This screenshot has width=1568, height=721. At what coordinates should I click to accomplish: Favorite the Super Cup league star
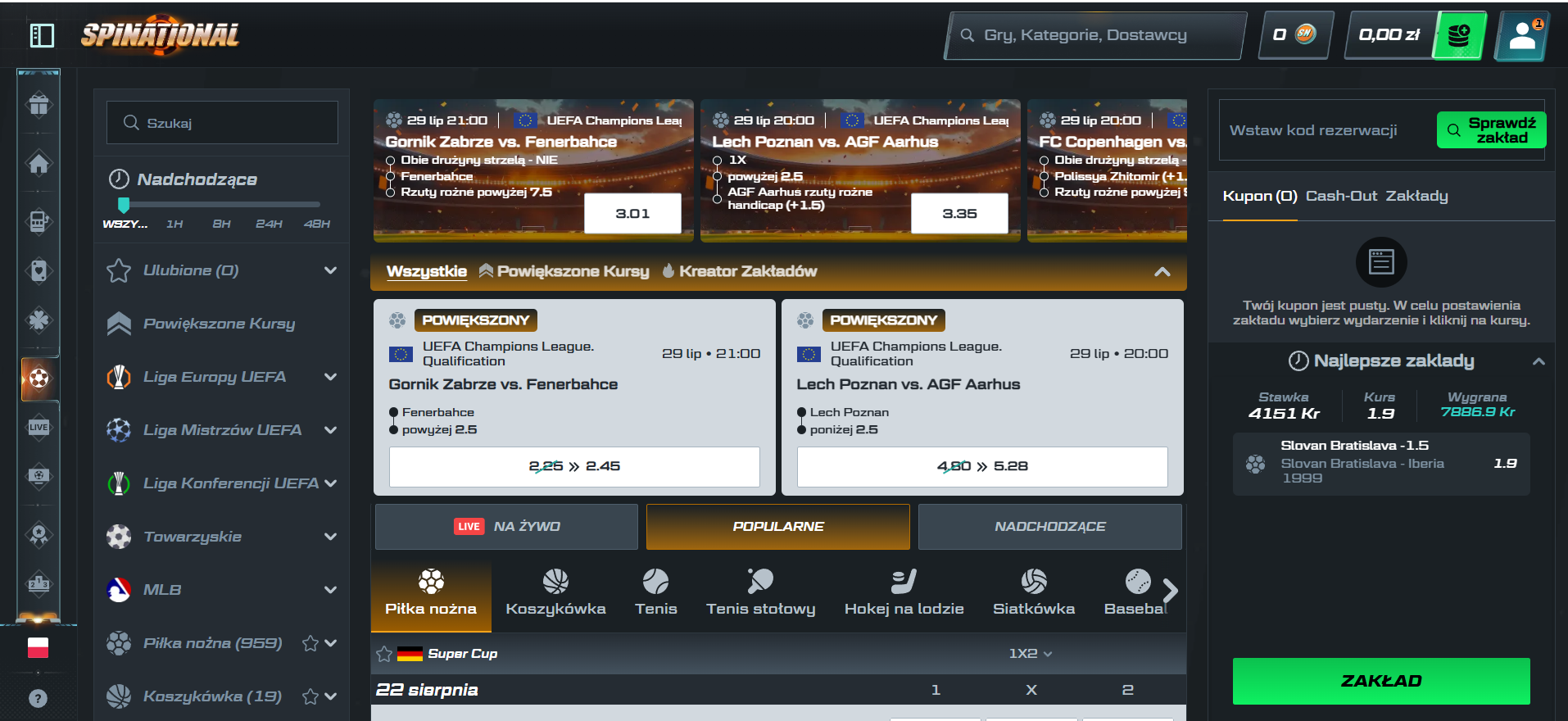384,654
